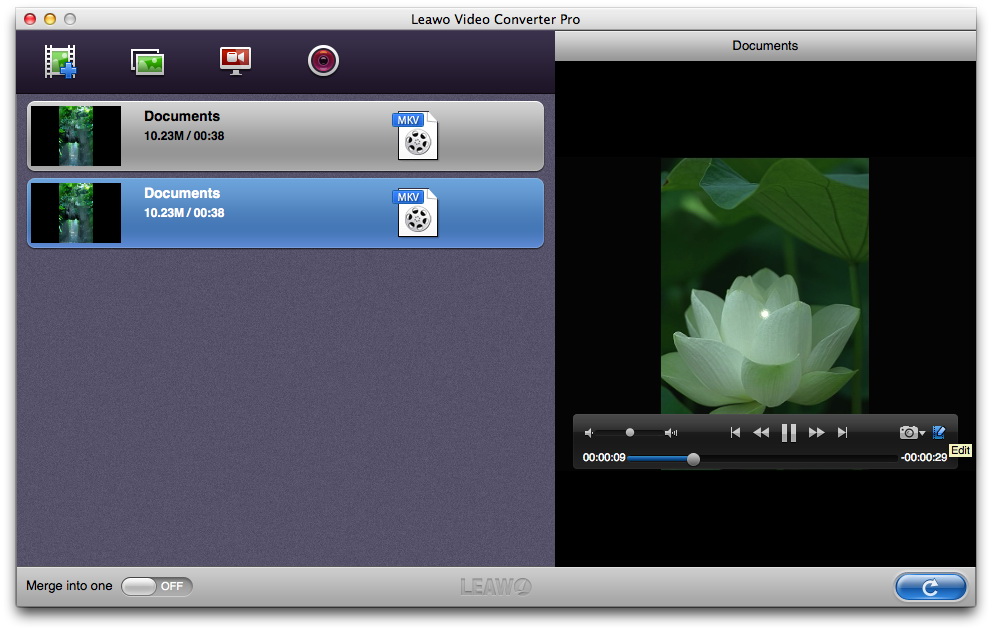
Task: Close the Leawo Video Converter window
Action: [30, 19]
